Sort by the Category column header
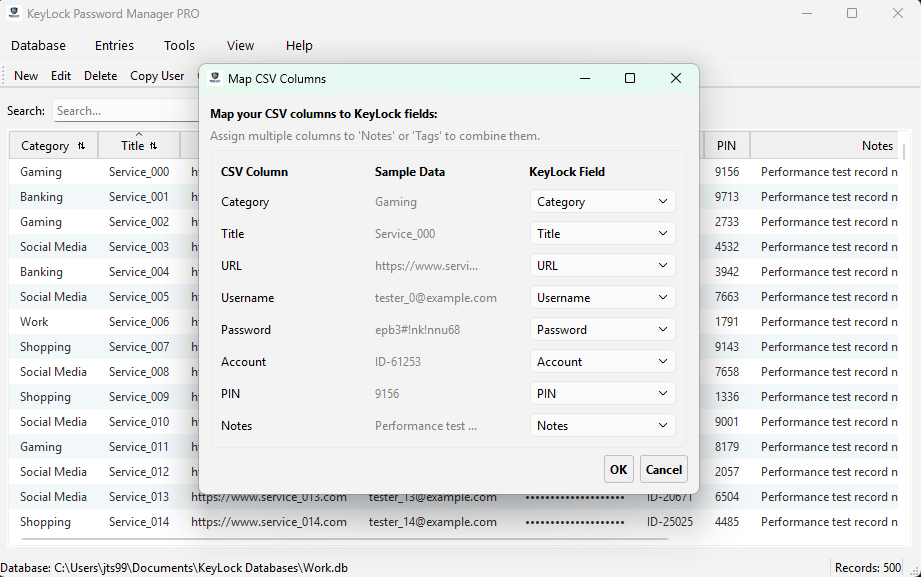The width and height of the screenshot is (921, 577). click(53, 146)
